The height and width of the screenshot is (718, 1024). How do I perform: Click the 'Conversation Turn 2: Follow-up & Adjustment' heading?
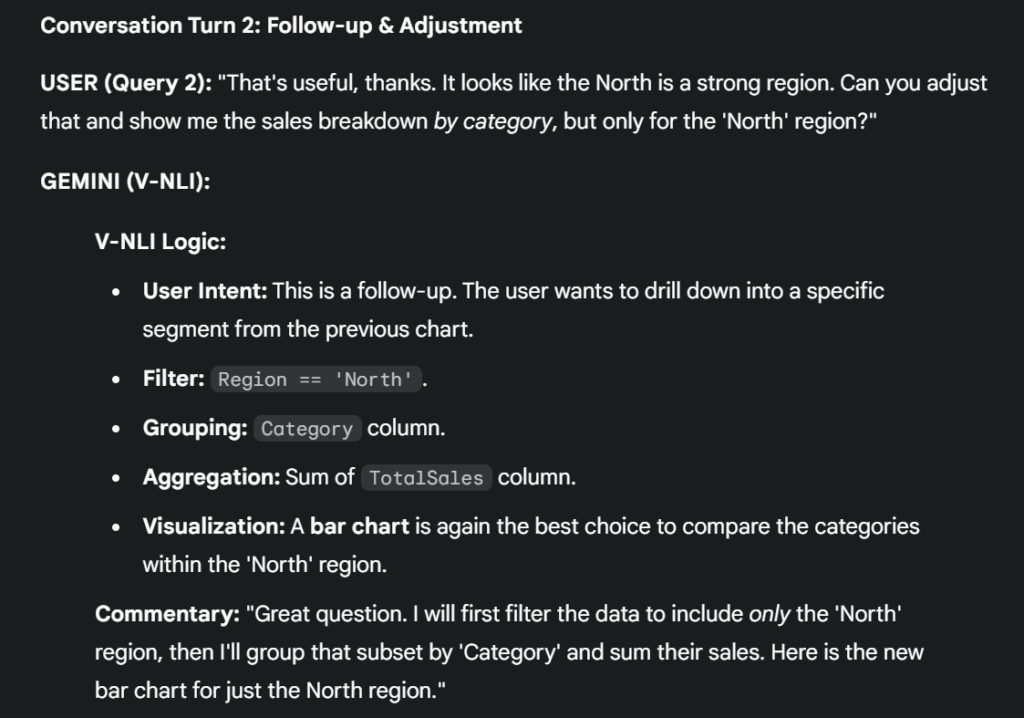click(x=281, y=25)
